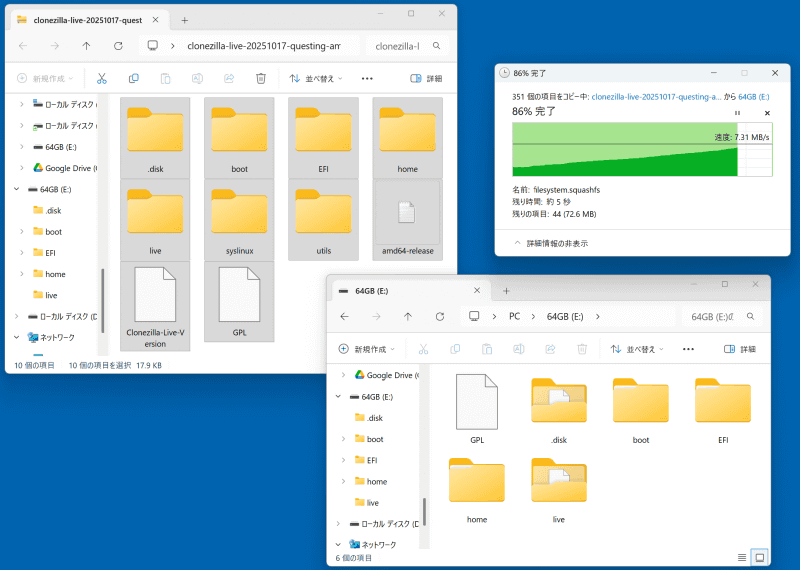This screenshot has width=800, height=570.
Task: Pause the file copy operation
Action: point(737,113)
